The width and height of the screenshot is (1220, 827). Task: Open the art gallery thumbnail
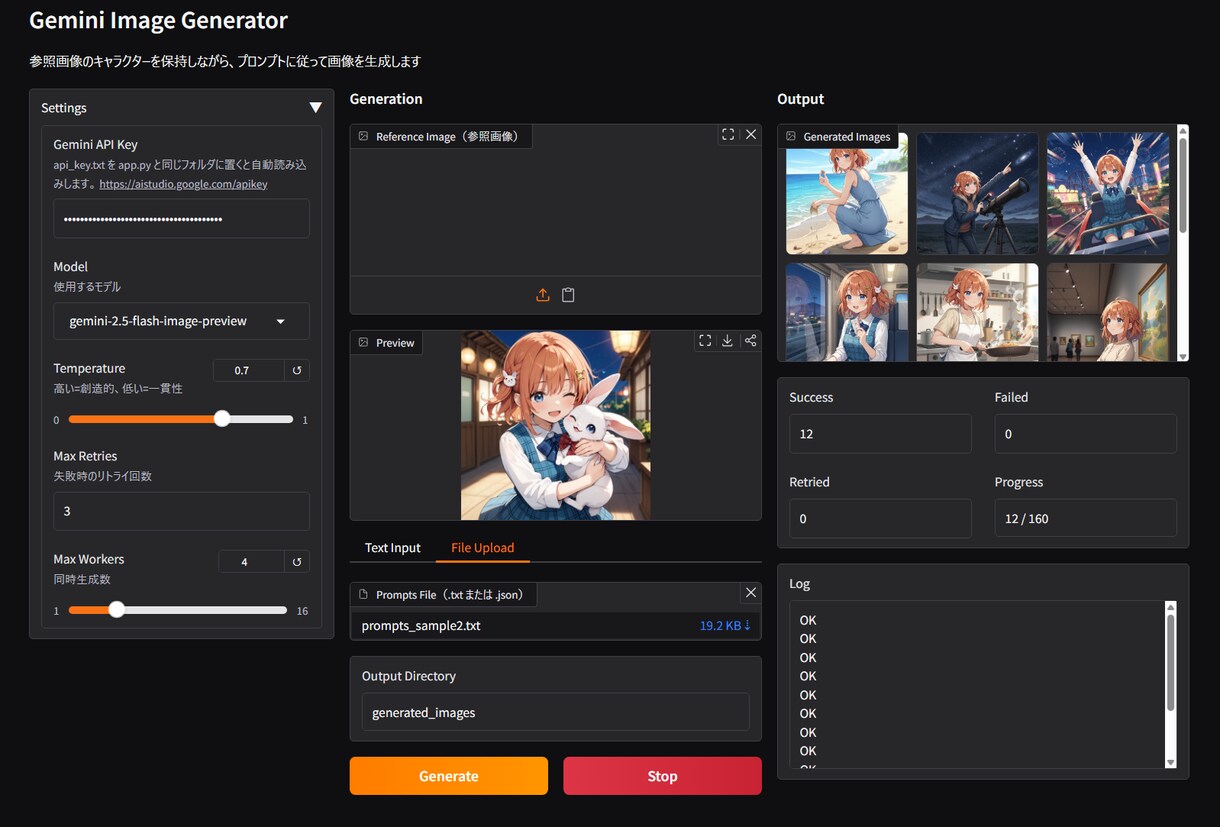[1108, 312]
